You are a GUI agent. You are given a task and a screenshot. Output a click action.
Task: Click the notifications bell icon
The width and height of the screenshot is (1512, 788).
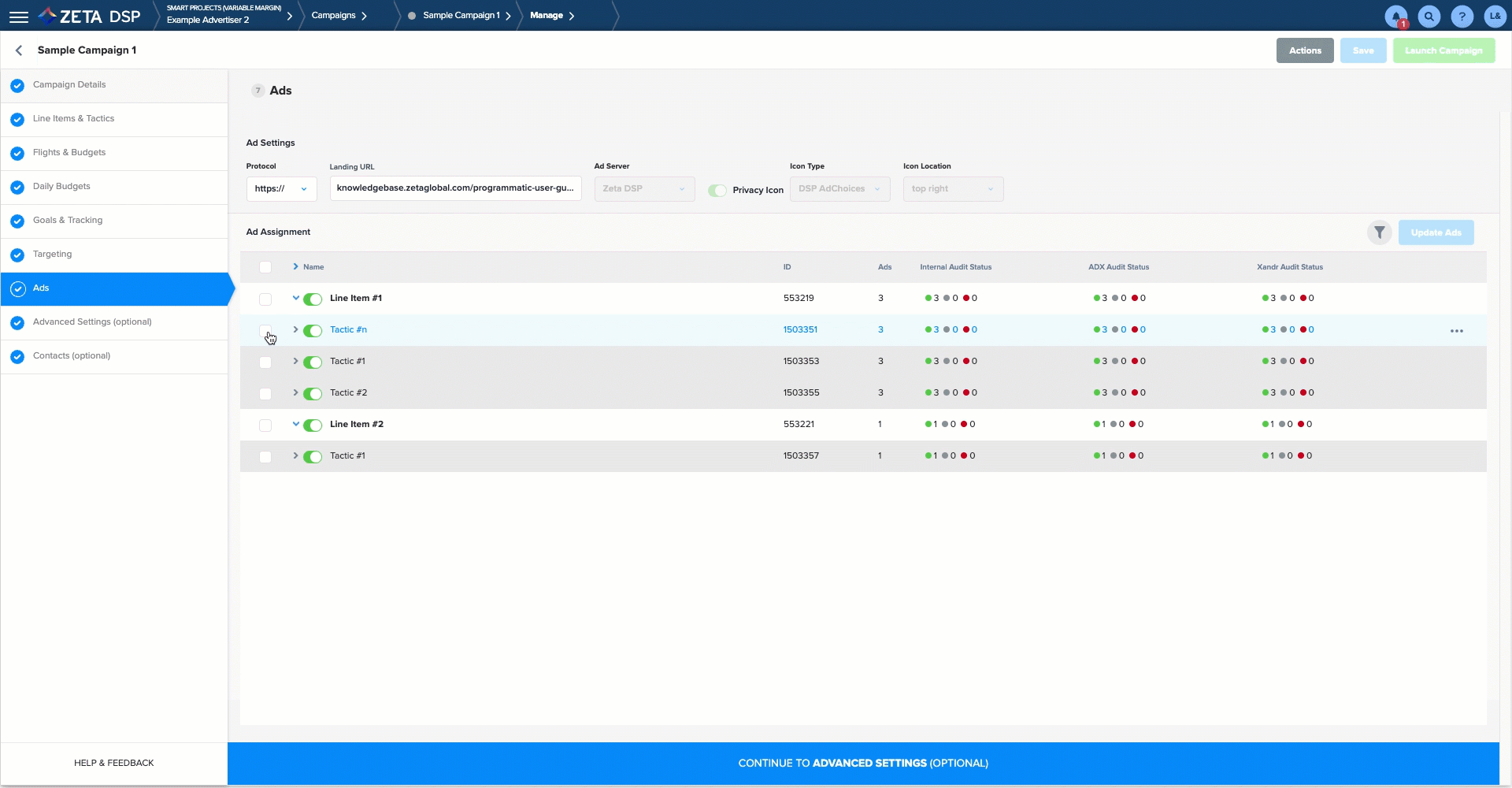pyautogui.click(x=1395, y=17)
